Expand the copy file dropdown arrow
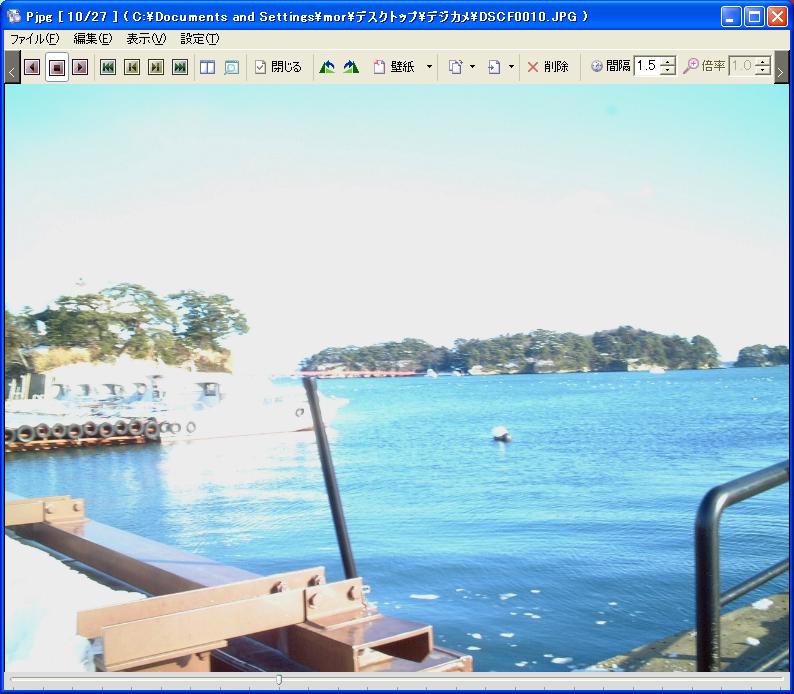This screenshot has height=694, width=794. [472, 67]
